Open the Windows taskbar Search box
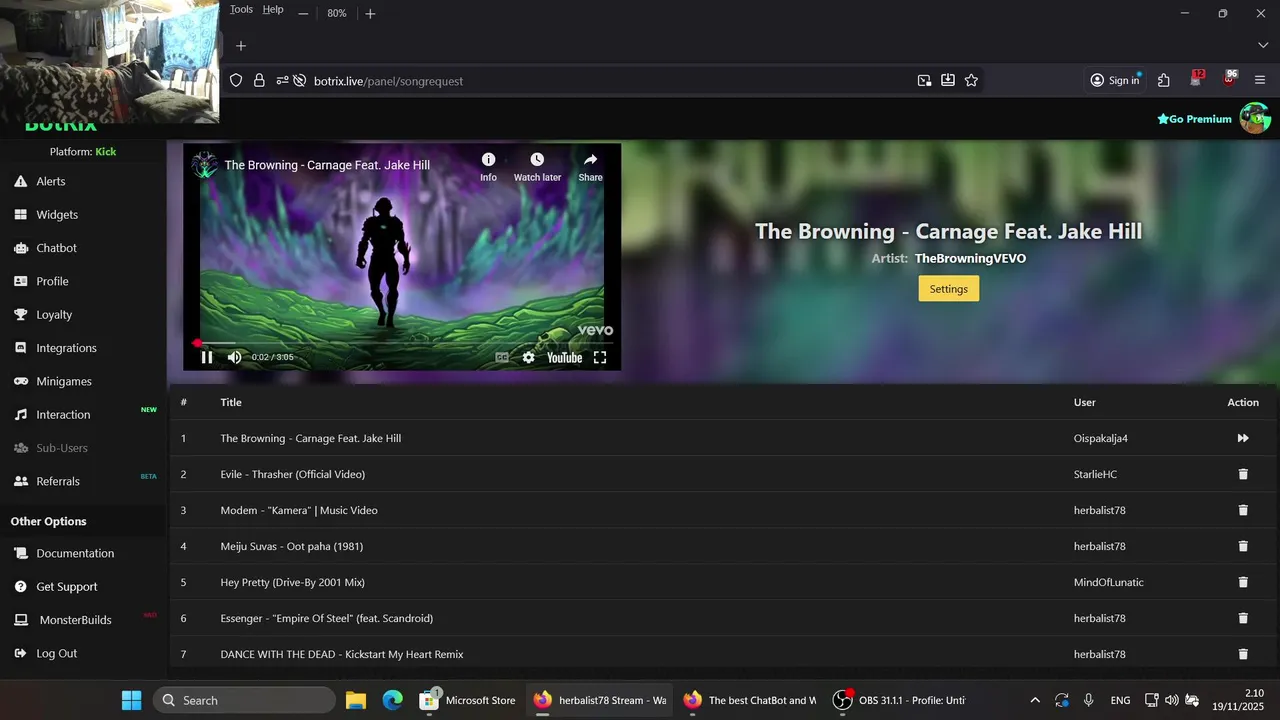This screenshot has width=1280, height=720. [x=244, y=700]
